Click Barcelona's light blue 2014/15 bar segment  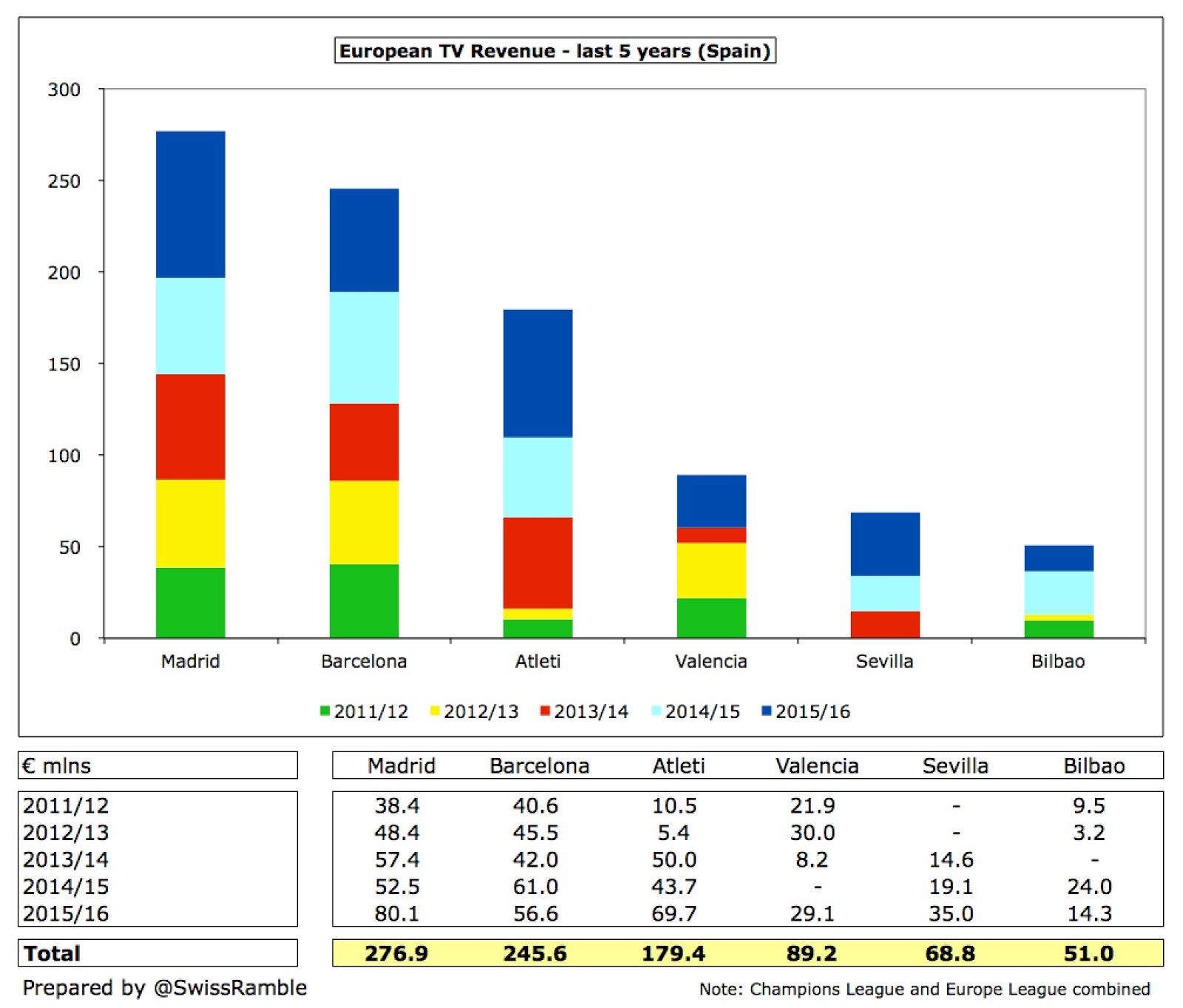coord(365,348)
